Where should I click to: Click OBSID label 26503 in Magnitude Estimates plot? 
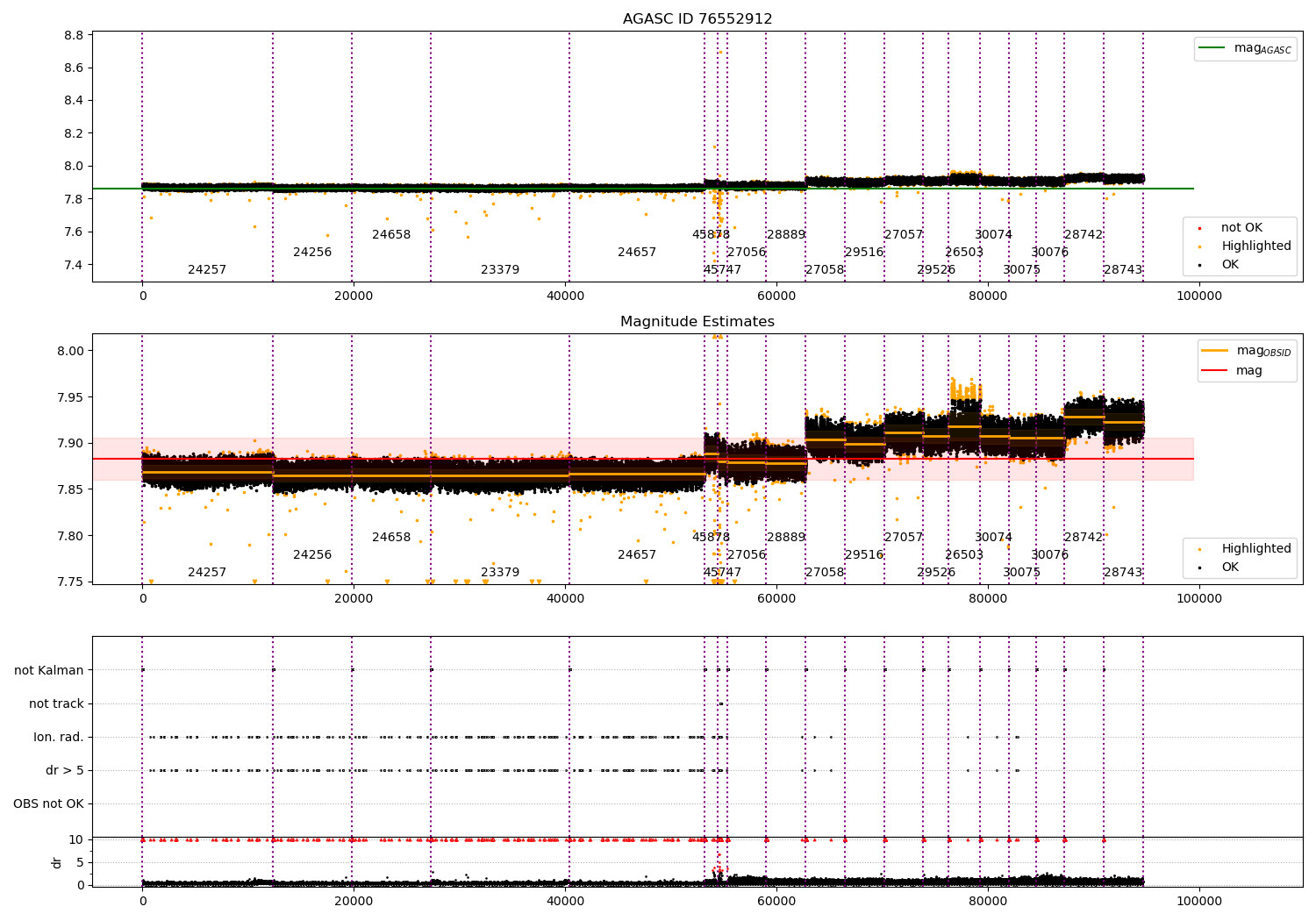964,555
